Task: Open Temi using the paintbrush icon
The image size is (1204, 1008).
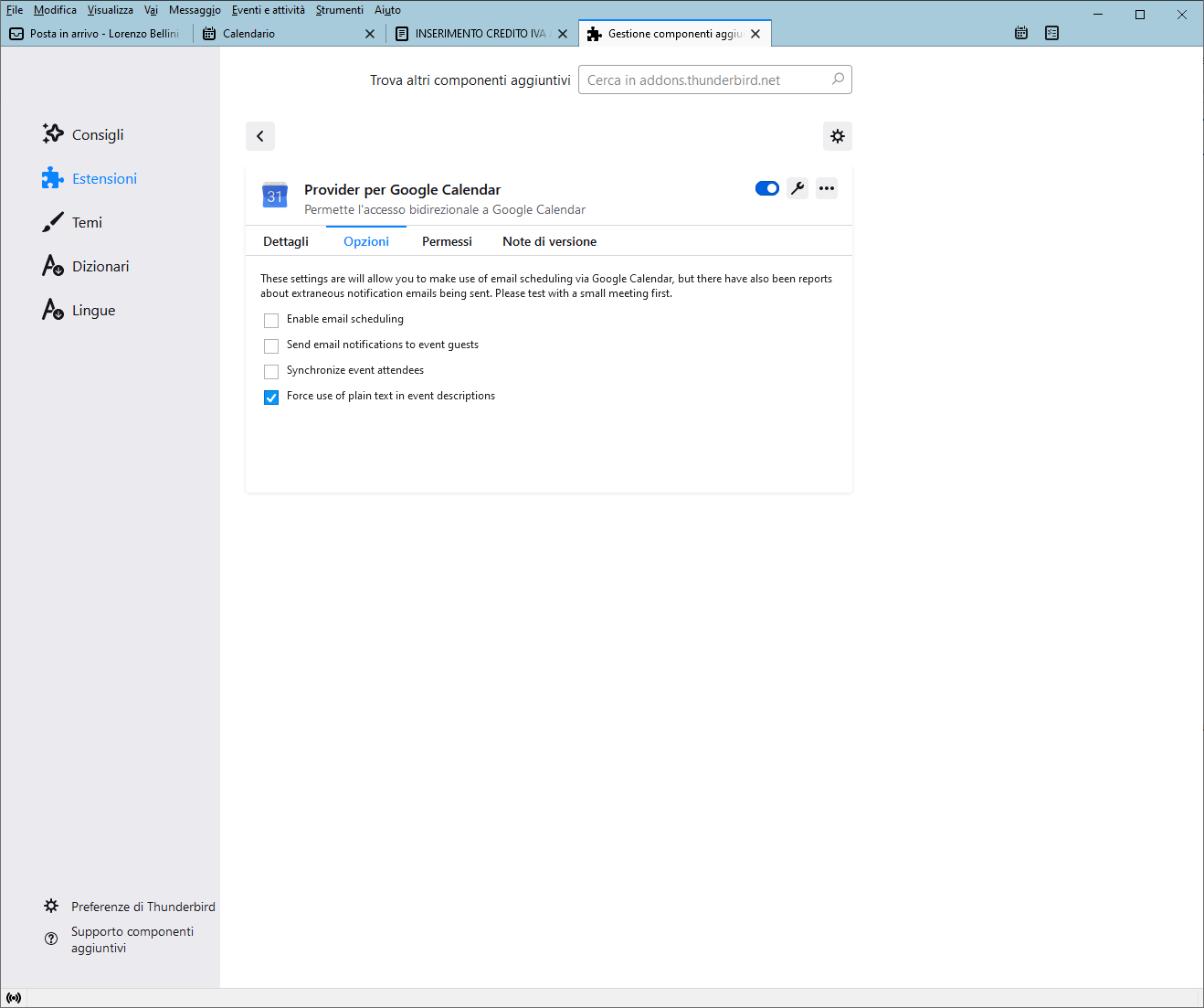Action: click(52, 221)
